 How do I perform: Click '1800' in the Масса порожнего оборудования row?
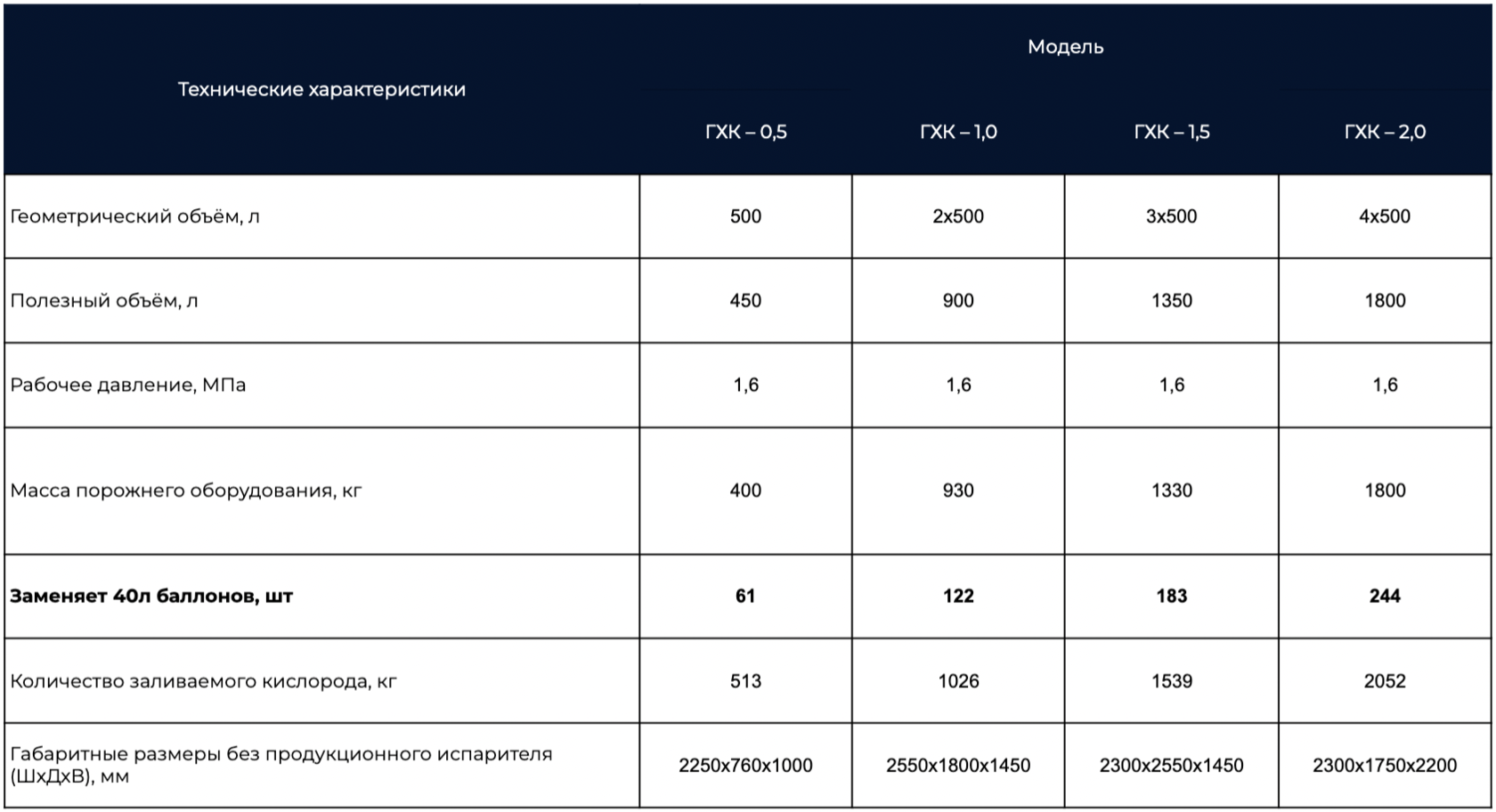pyautogui.click(x=1385, y=491)
